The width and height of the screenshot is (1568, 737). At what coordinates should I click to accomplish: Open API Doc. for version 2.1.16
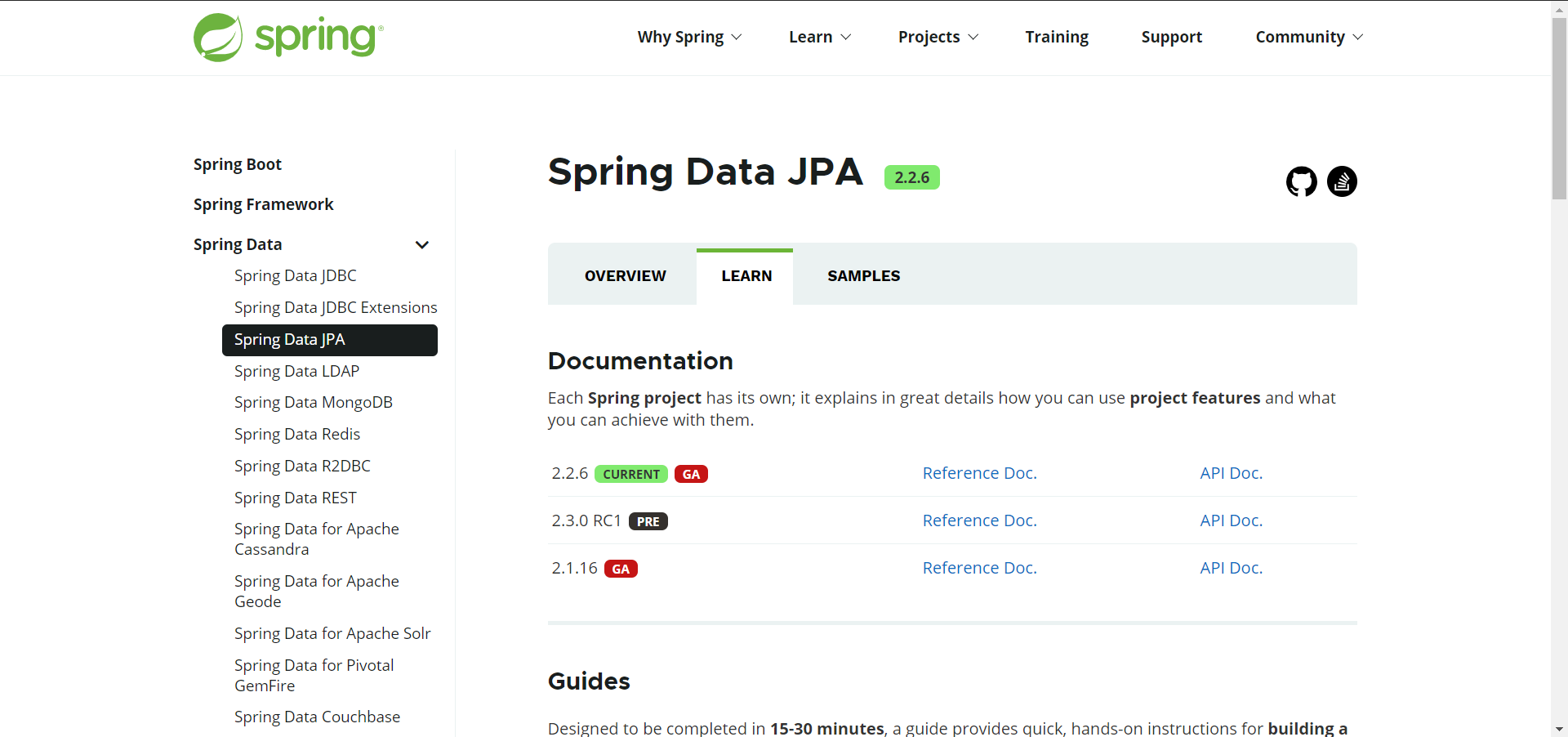pyautogui.click(x=1232, y=568)
